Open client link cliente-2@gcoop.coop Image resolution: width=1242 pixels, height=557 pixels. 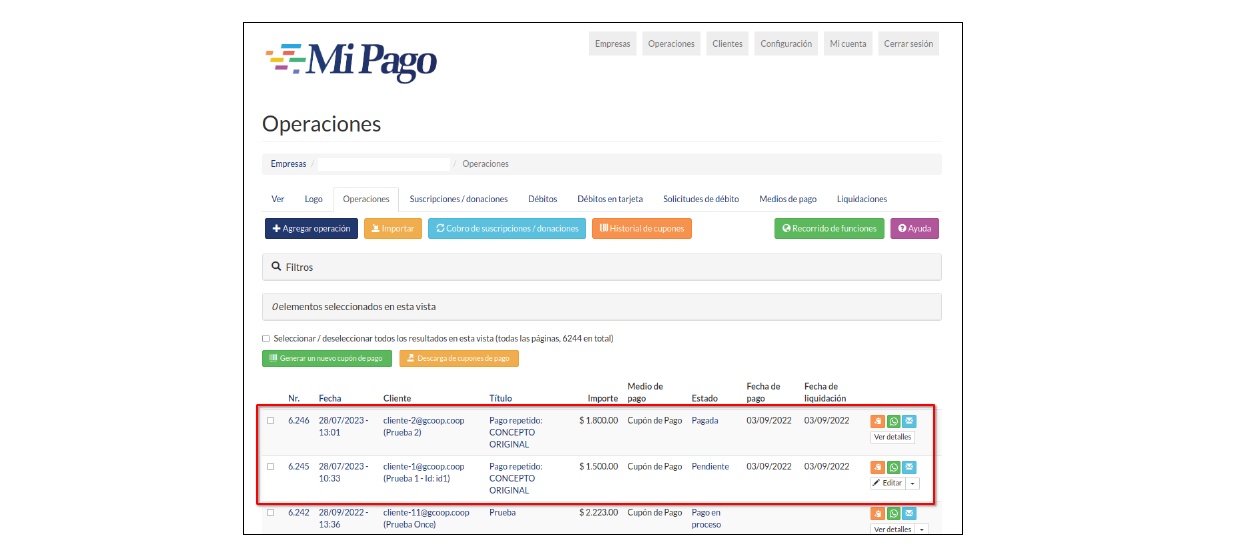(x=424, y=421)
